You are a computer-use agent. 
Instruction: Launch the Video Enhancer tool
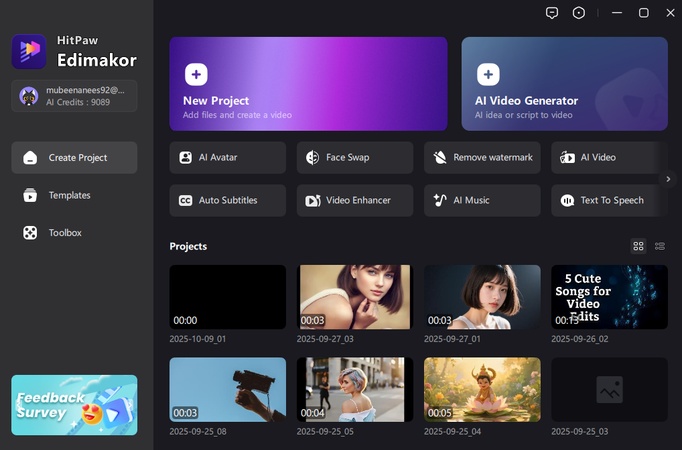click(354, 200)
